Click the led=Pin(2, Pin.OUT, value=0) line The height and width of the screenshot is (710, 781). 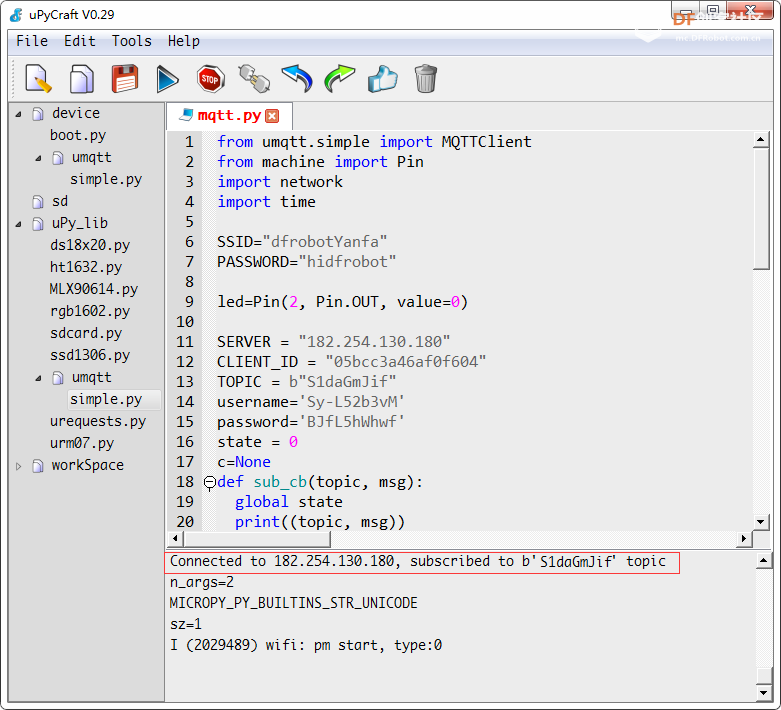pyautogui.click(x=342, y=302)
